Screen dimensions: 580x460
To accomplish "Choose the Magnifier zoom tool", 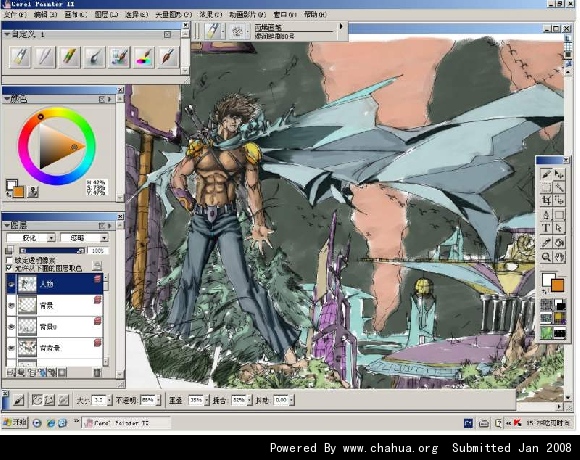I will [x=546, y=257].
